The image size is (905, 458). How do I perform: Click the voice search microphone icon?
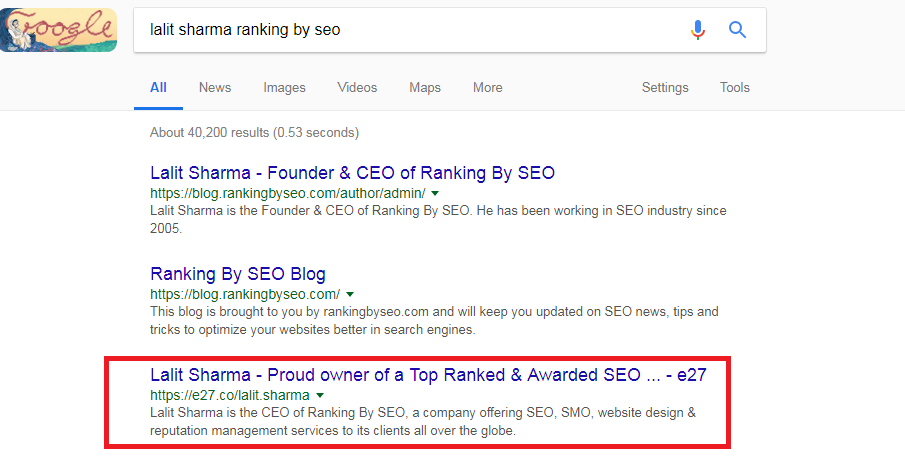pyautogui.click(x=698, y=29)
